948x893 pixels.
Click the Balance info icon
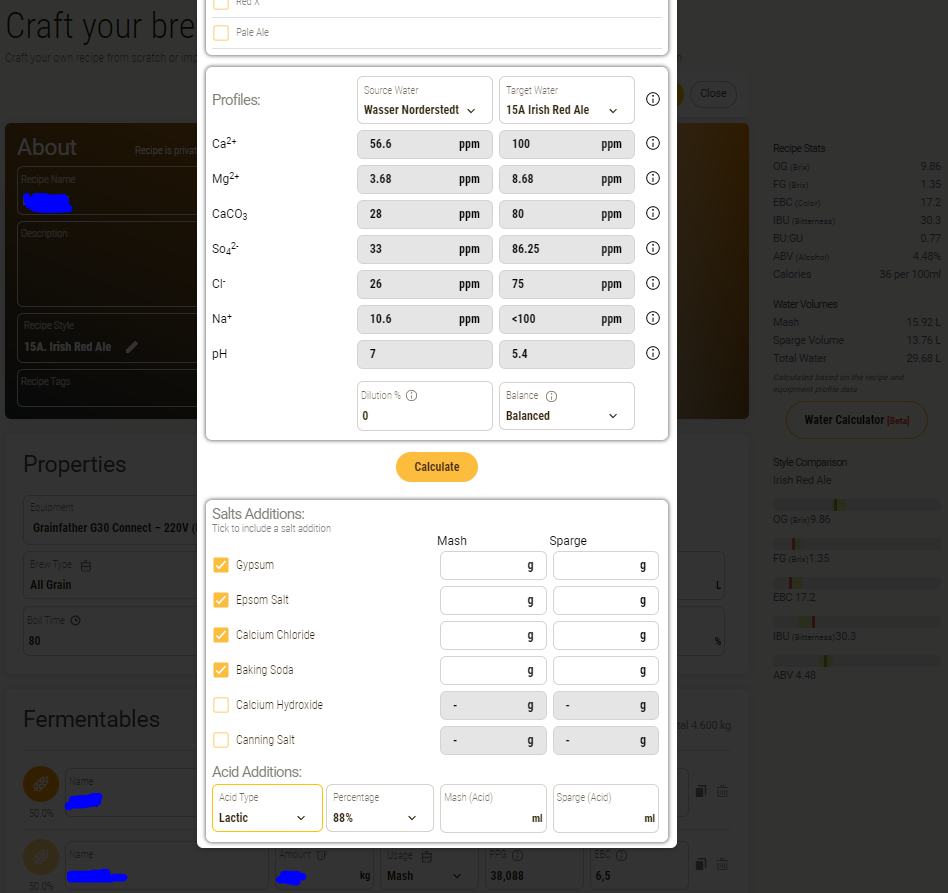click(x=551, y=396)
